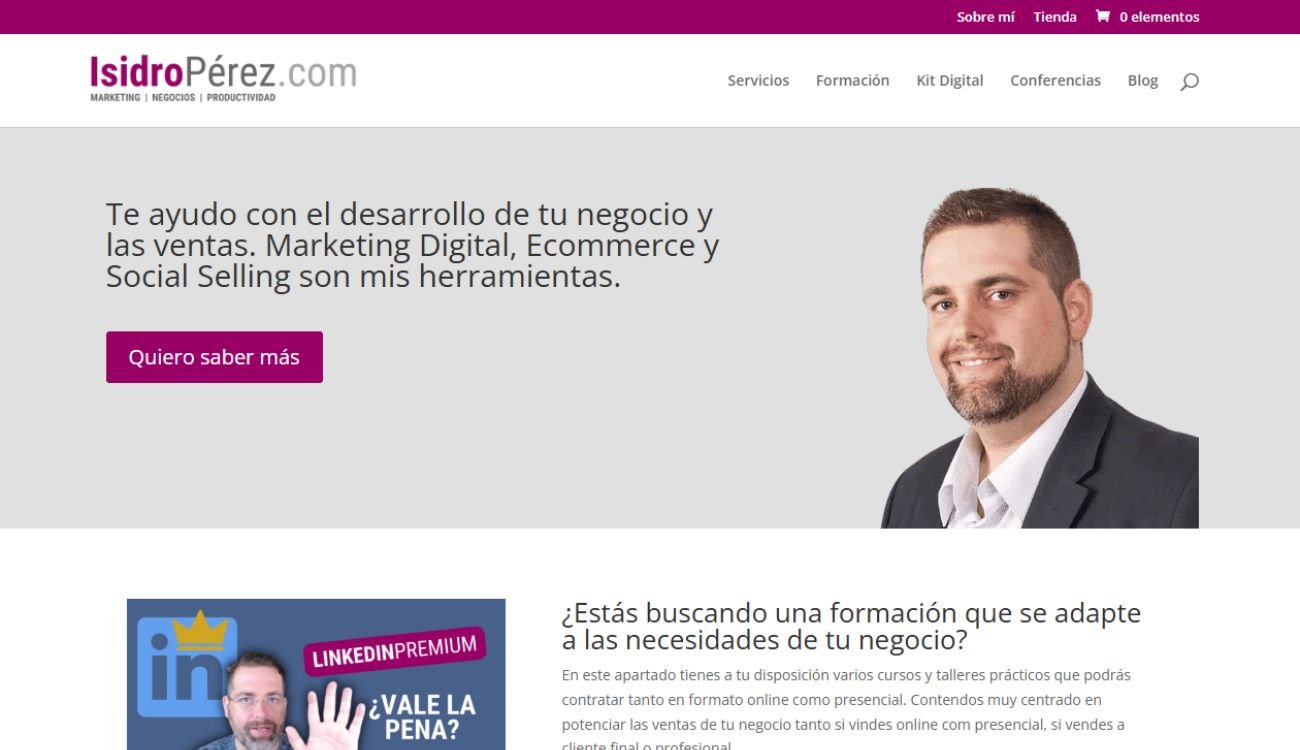The height and width of the screenshot is (750, 1300).
Task: Click the LINKEDINPREMIUM label on thumbnail
Action: click(x=394, y=651)
